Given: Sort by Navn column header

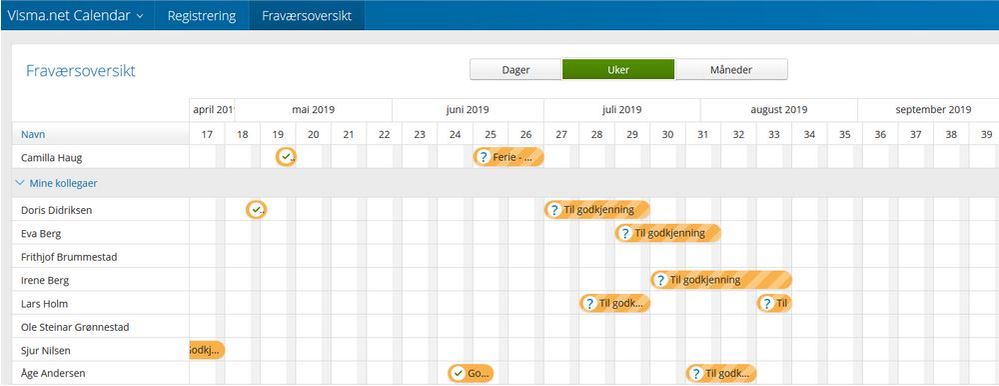Looking at the screenshot, I should 33,134.
